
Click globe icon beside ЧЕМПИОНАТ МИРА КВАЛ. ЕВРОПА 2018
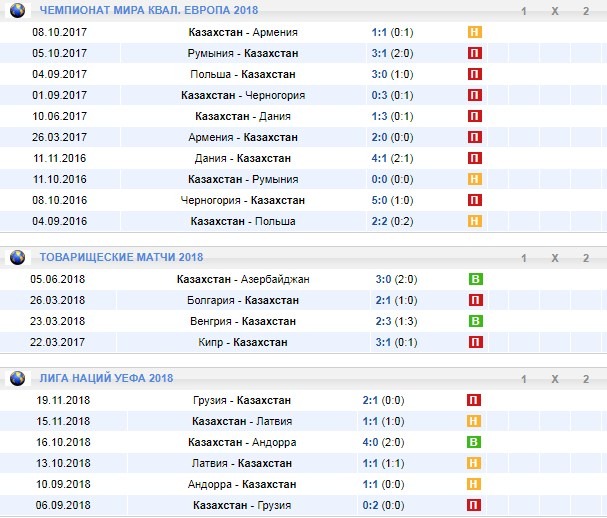pos(17,10)
